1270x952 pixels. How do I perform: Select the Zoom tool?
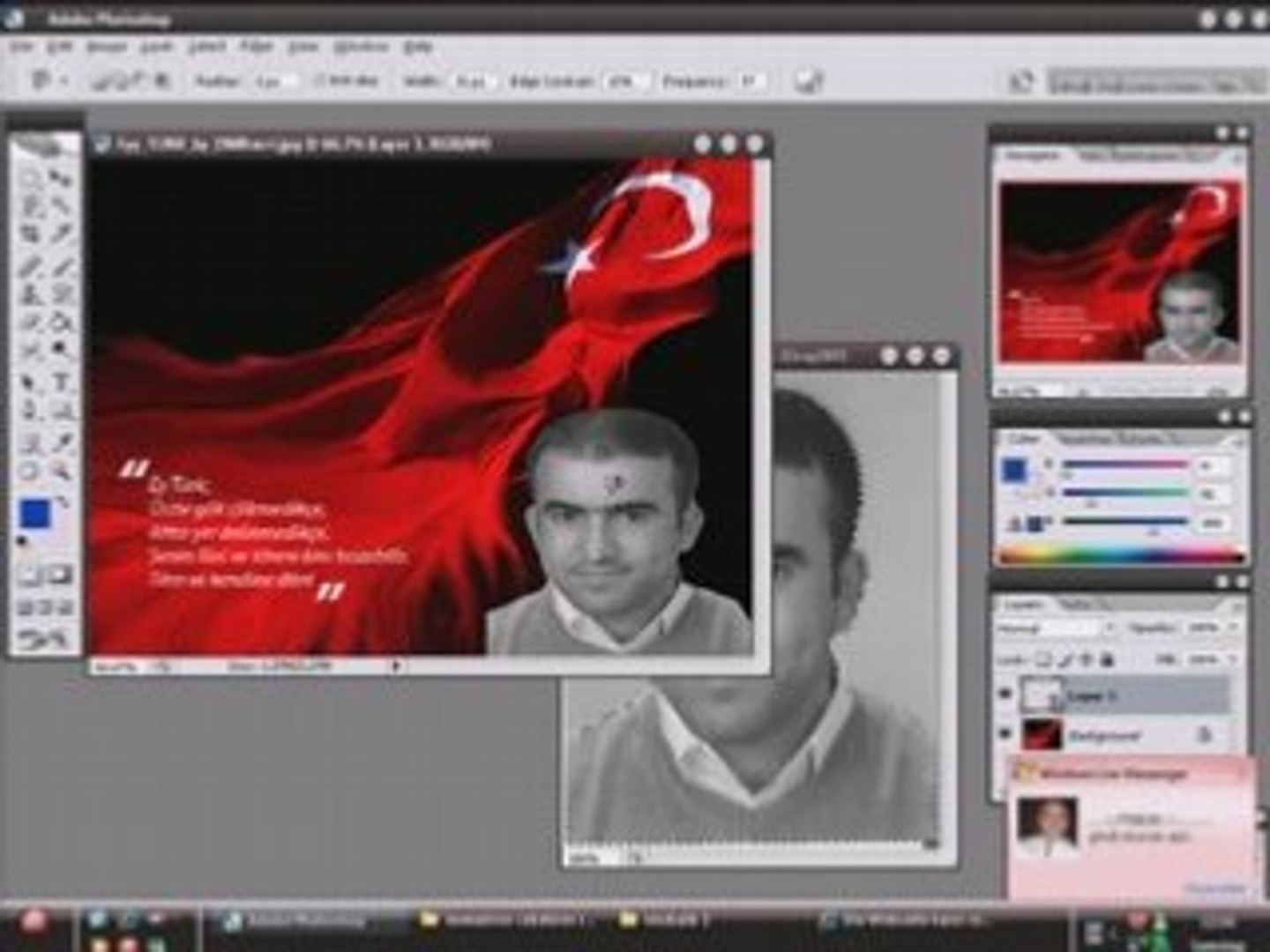(60, 470)
